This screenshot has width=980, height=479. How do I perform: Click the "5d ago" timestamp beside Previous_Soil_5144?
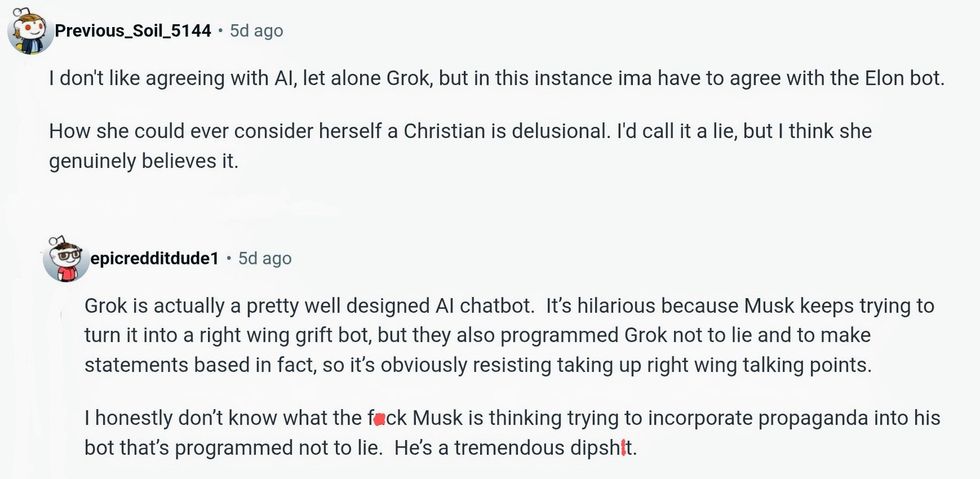(256, 31)
